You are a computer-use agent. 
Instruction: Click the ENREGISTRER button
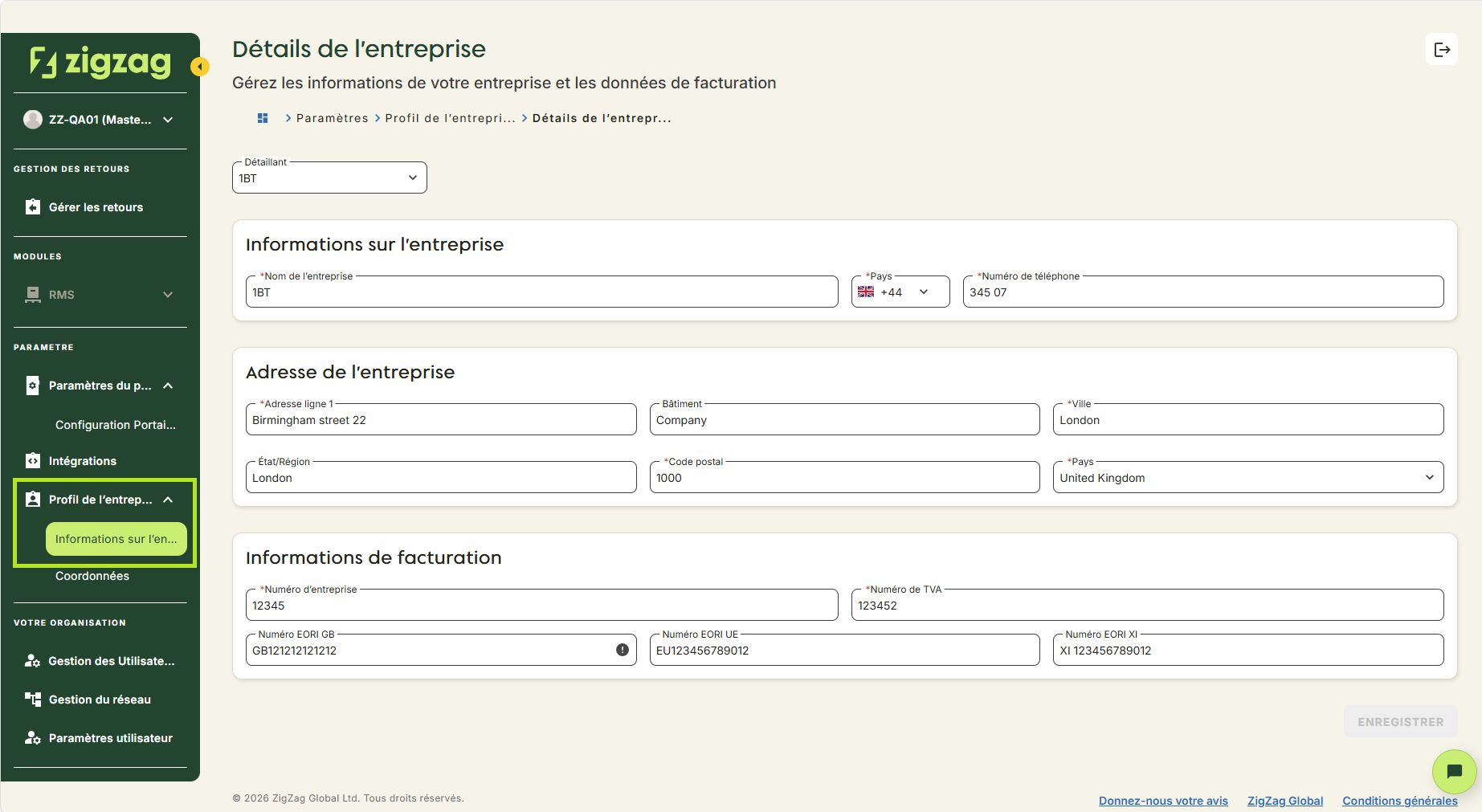pyautogui.click(x=1401, y=722)
